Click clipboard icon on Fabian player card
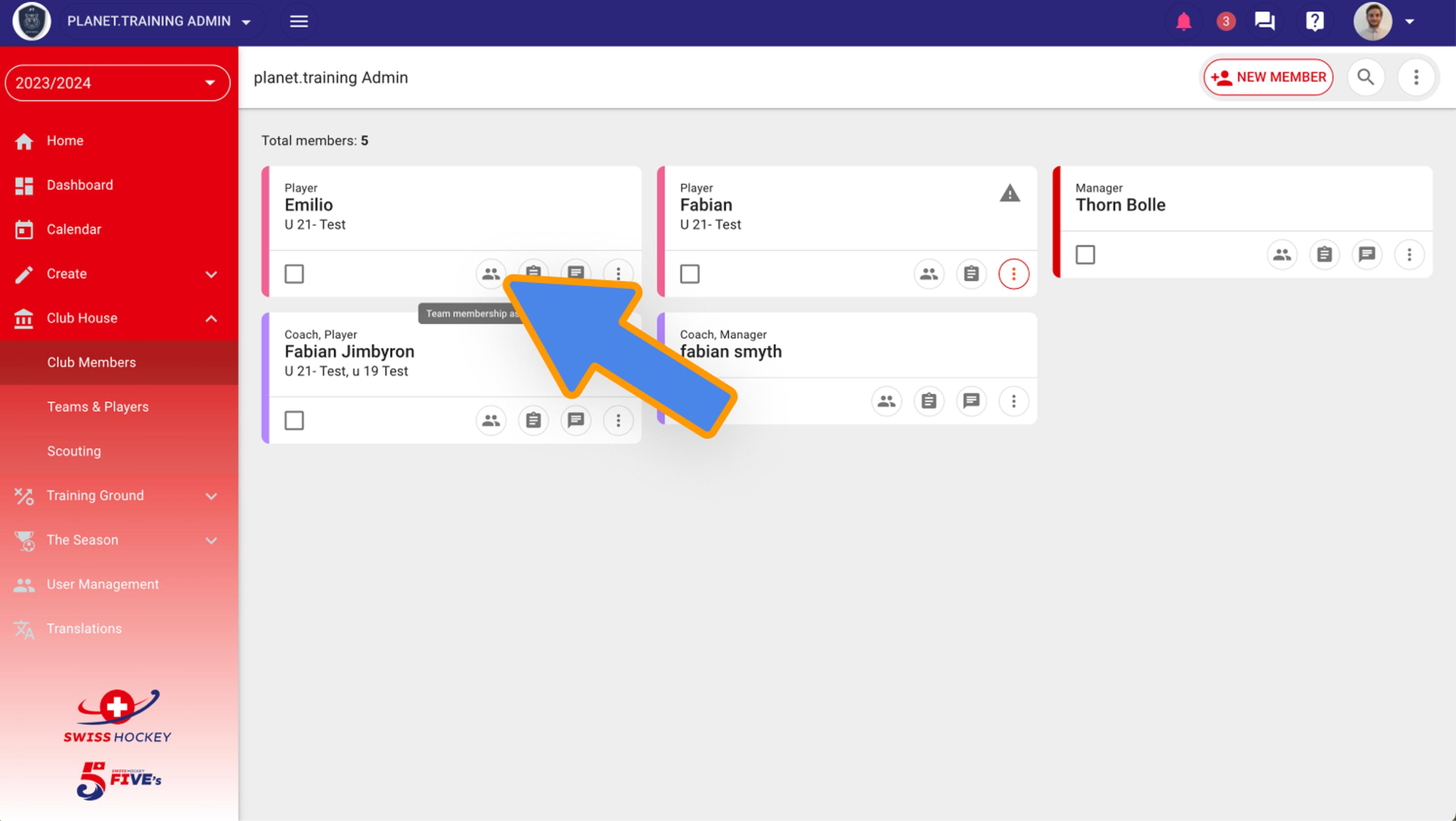The image size is (1456, 821). (971, 274)
